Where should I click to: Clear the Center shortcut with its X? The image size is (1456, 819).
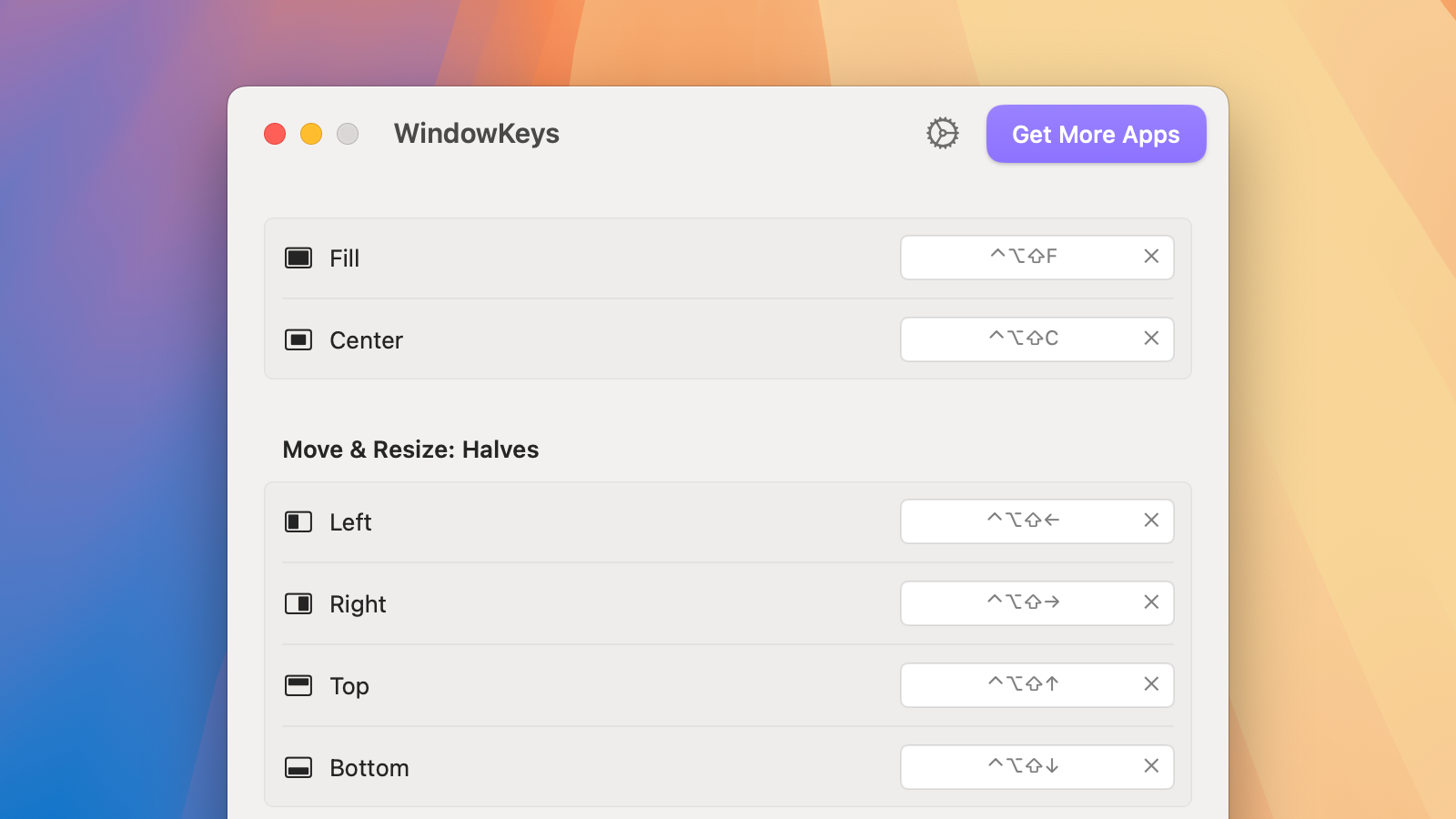click(x=1151, y=339)
